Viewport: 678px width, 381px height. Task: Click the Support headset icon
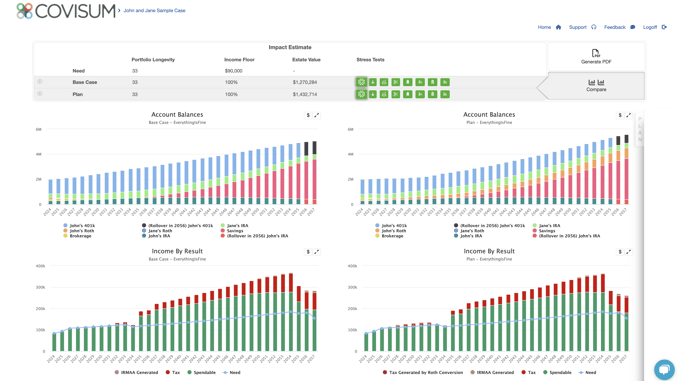(594, 27)
